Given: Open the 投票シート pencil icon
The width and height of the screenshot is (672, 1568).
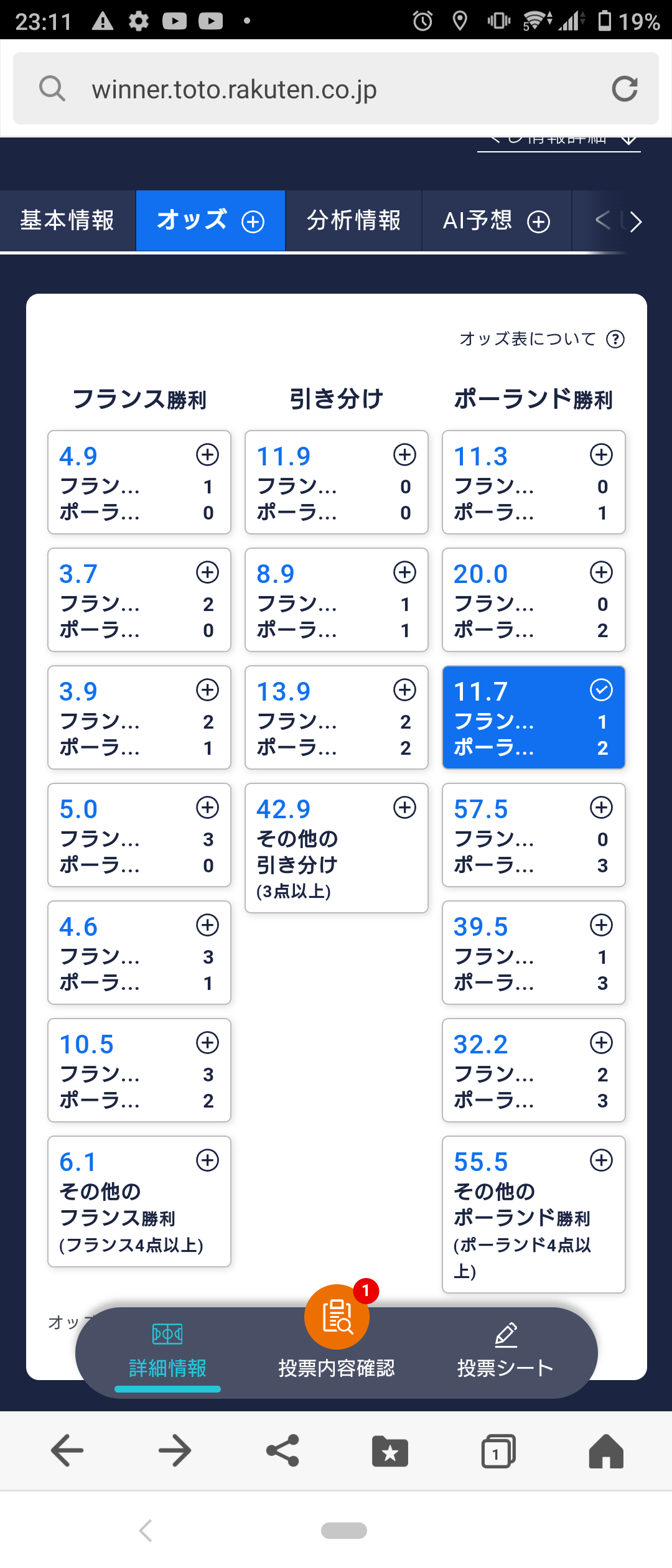Looking at the screenshot, I should click(505, 1335).
